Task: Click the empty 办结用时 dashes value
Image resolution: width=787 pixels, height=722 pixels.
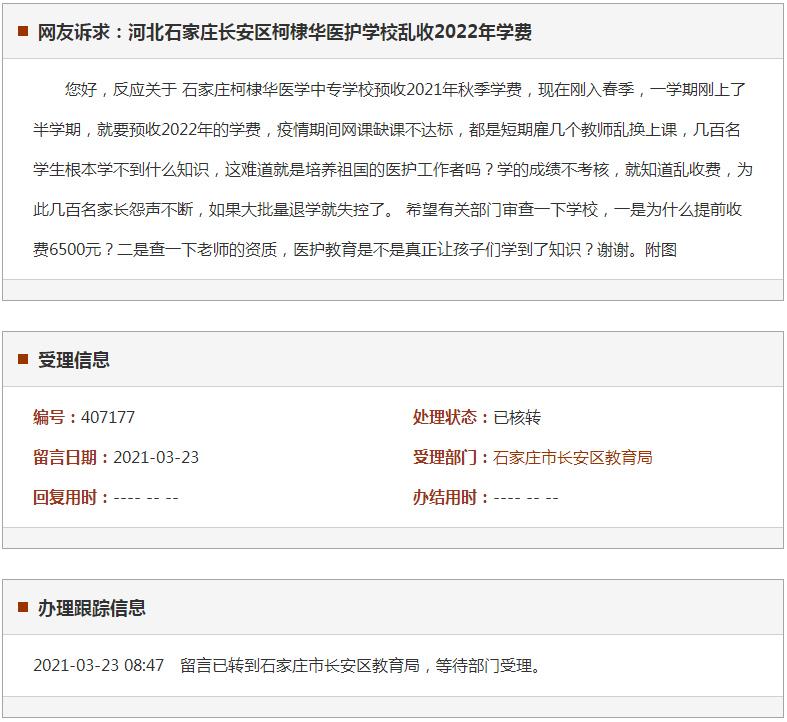Action: point(526,498)
